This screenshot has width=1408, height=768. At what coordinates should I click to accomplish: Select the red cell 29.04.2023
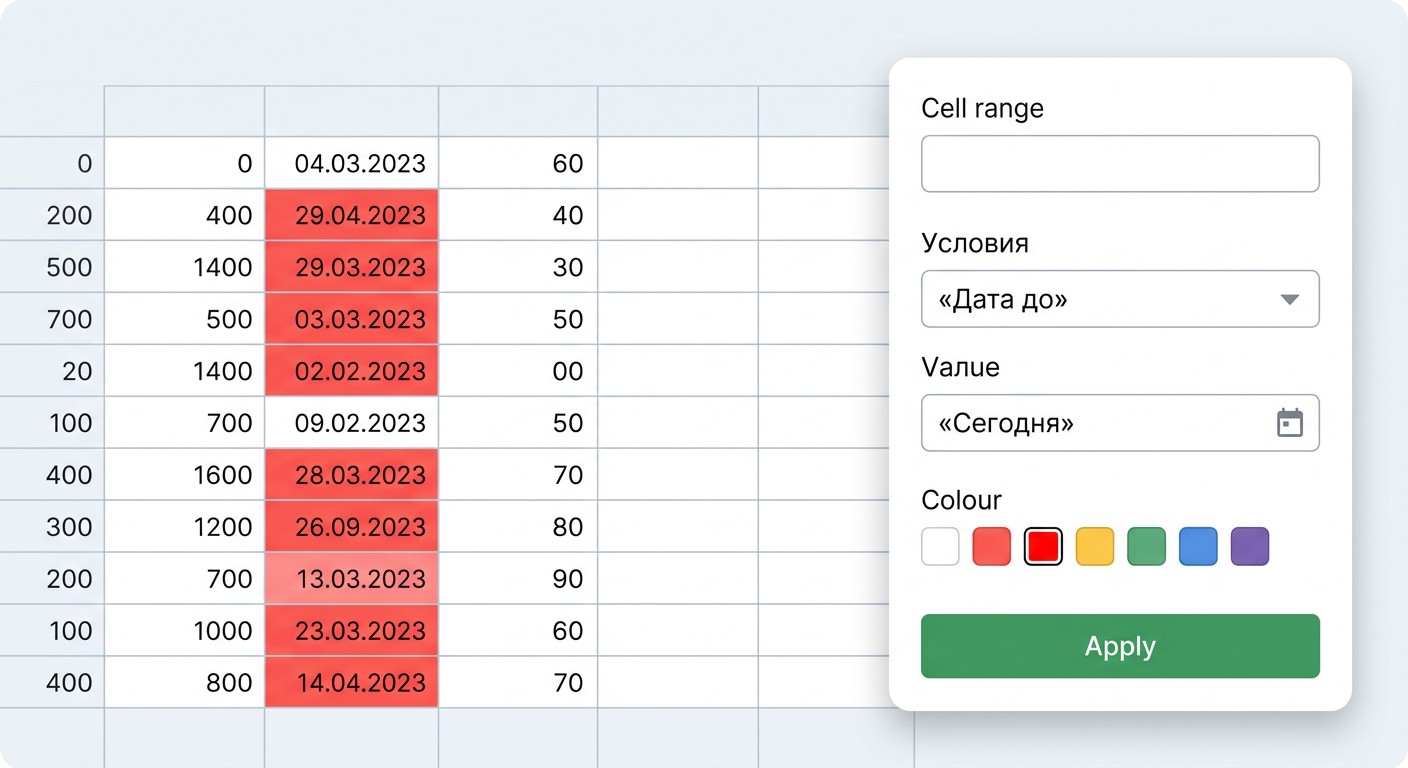[x=351, y=215]
